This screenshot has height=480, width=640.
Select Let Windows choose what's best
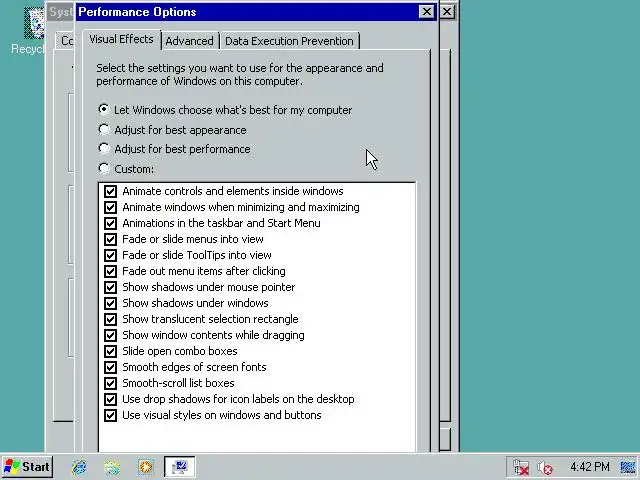(x=225, y=110)
